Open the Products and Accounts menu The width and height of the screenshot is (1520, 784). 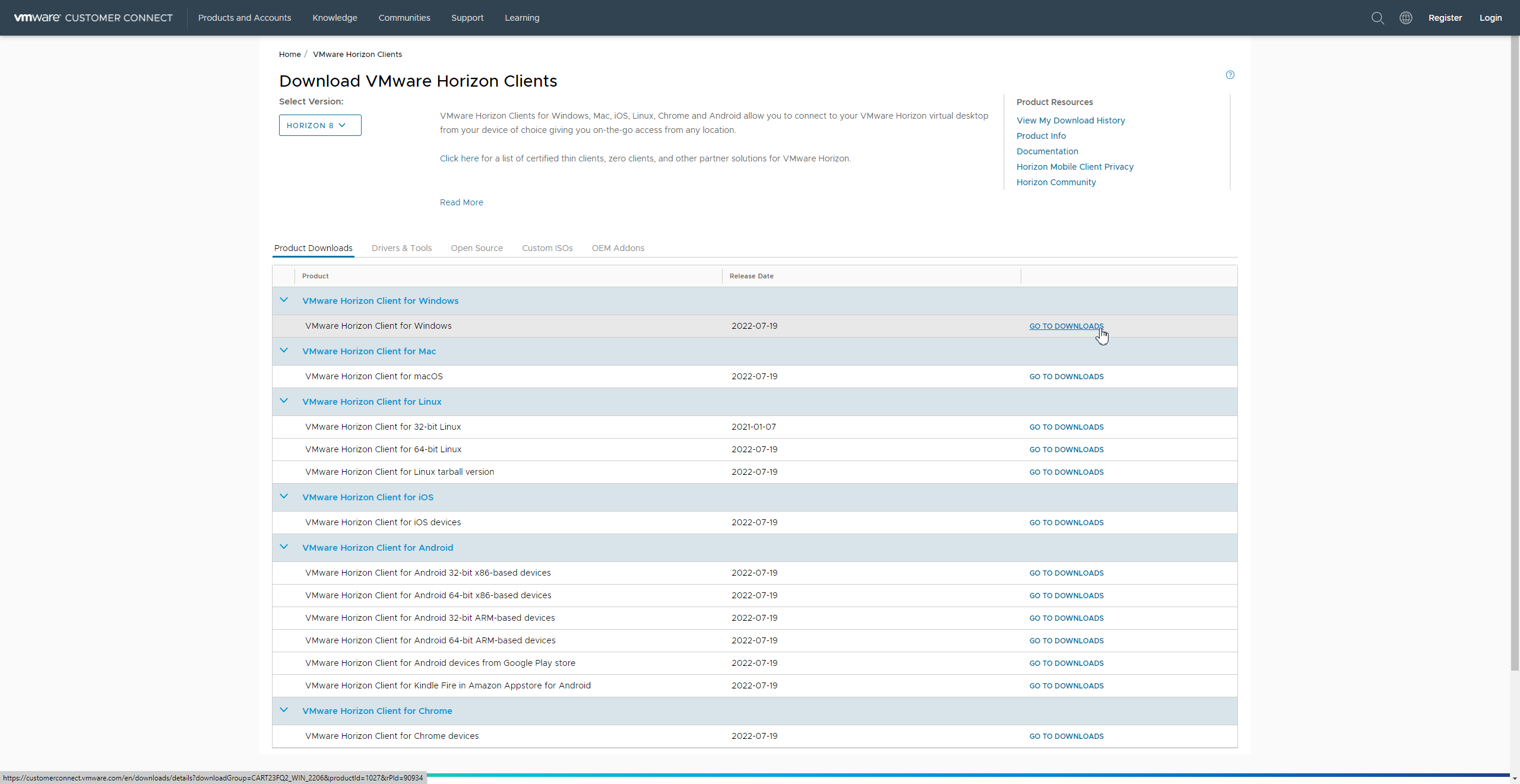pyautogui.click(x=244, y=18)
